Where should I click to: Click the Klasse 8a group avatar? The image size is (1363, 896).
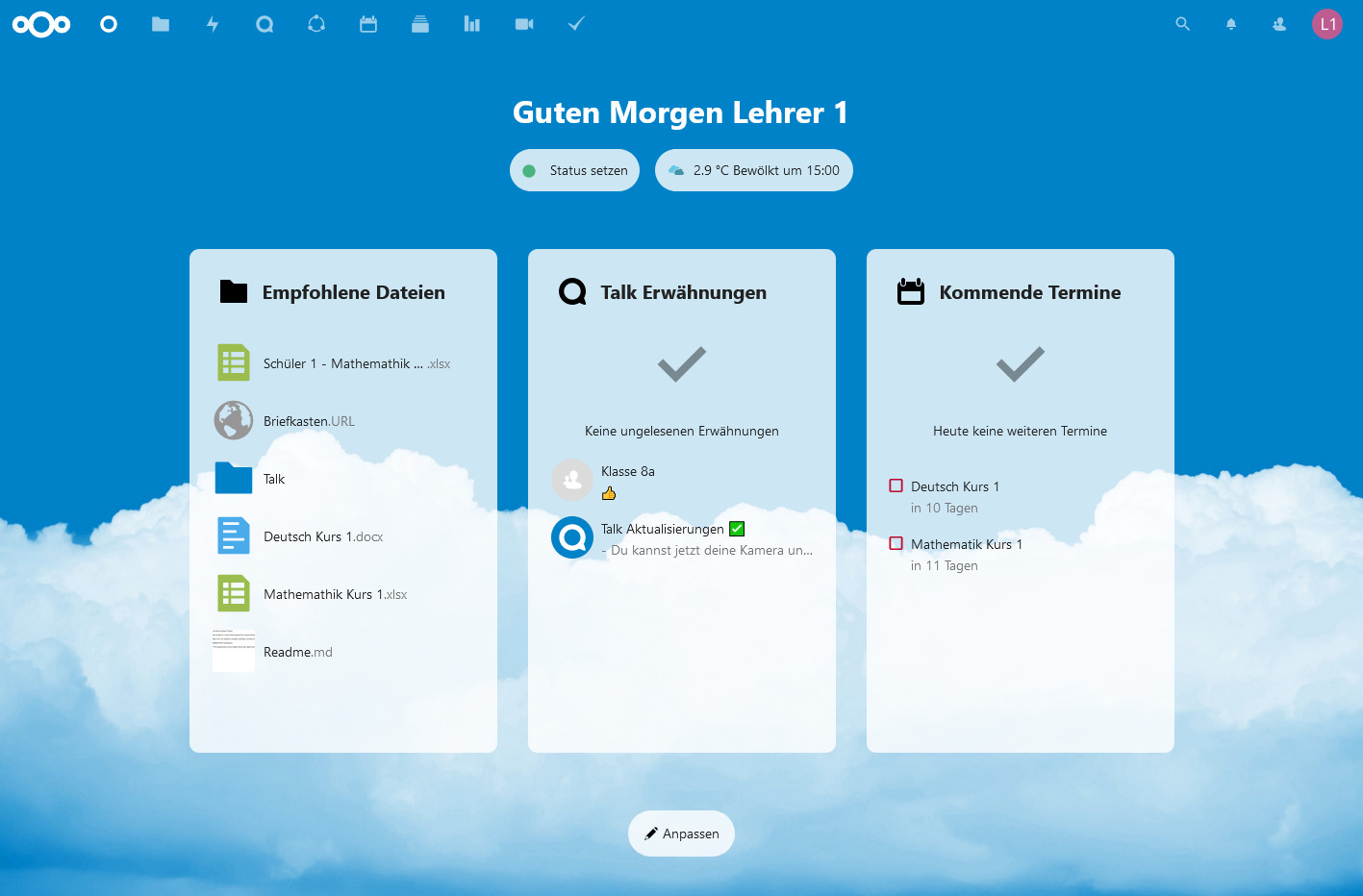pos(572,480)
